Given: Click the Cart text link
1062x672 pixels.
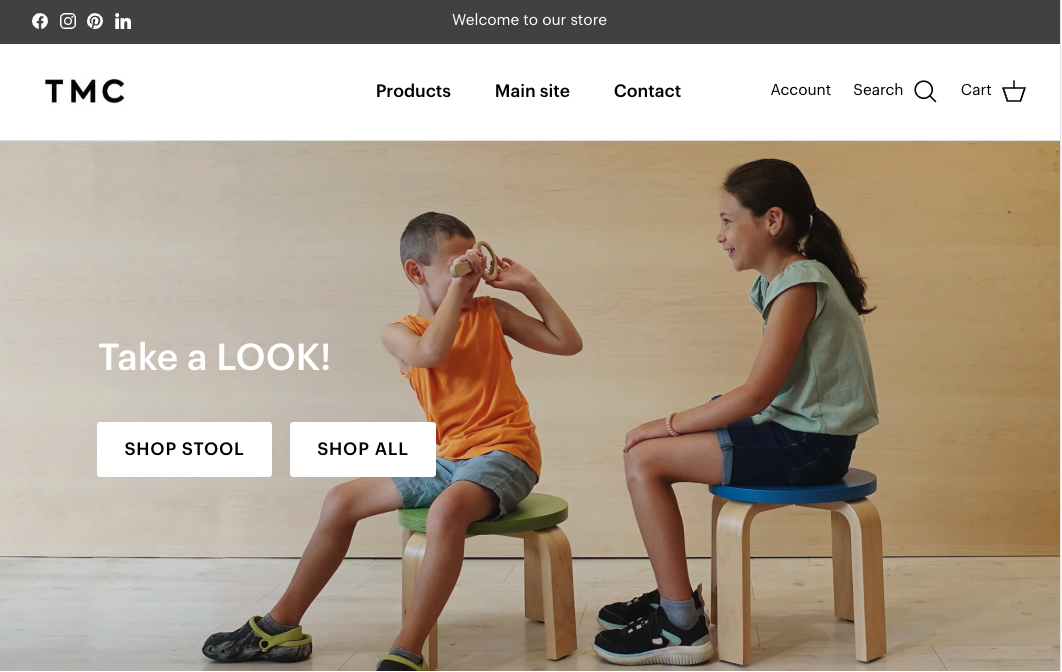Looking at the screenshot, I should [976, 90].
